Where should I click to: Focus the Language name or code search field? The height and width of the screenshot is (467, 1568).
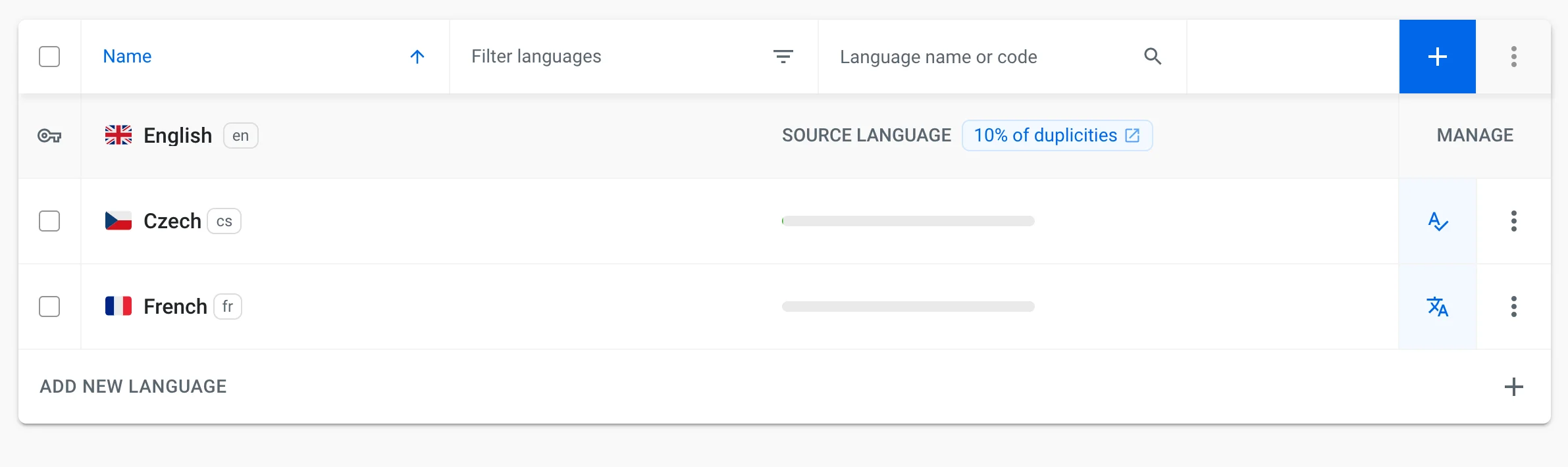pyautogui.click(x=981, y=57)
